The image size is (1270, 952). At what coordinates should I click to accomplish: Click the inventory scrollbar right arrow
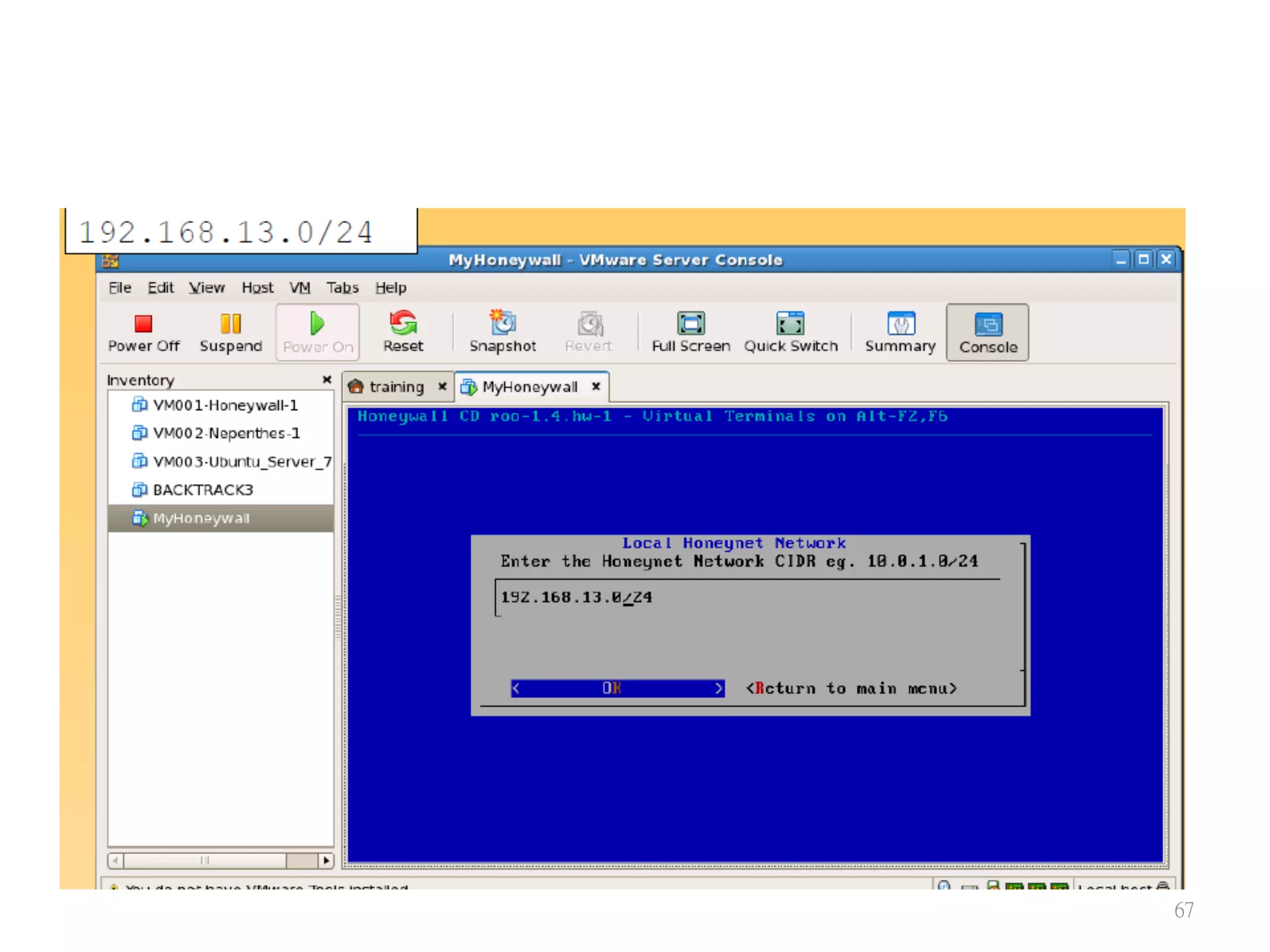pyautogui.click(x=326, y=861)
